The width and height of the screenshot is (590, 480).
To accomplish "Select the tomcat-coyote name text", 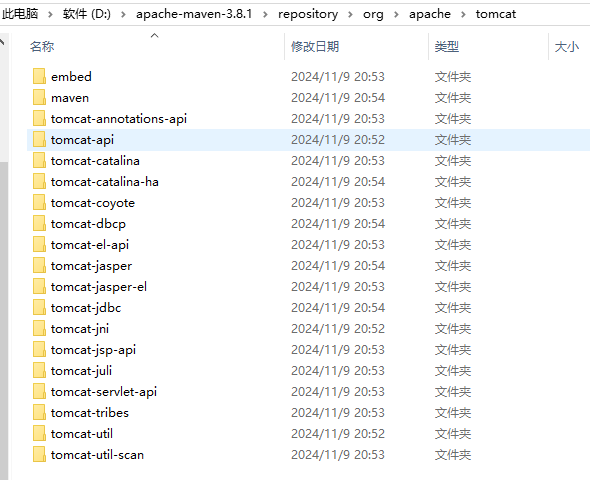I will (x=93, y=203).
